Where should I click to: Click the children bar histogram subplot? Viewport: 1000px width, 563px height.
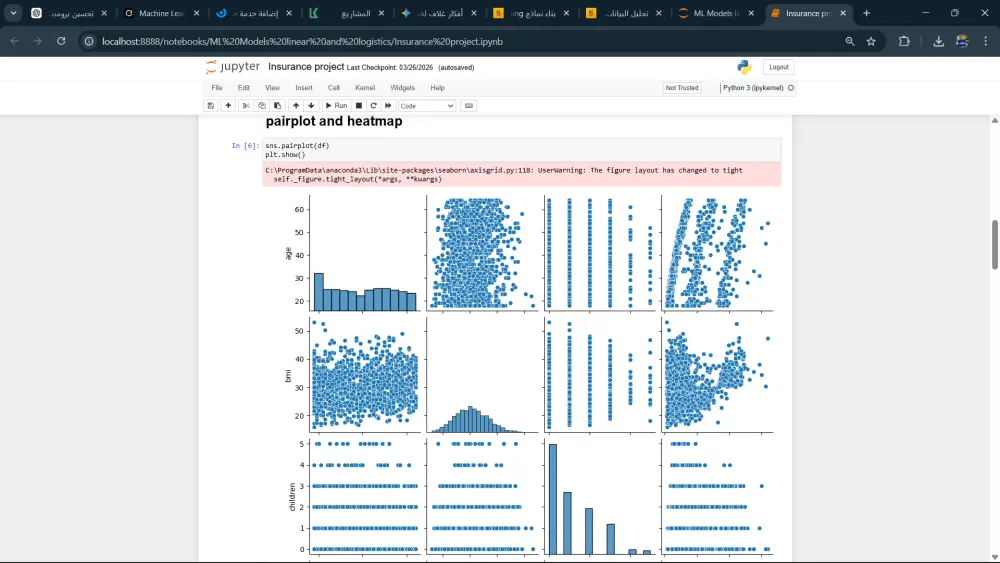(x=599, y=495)
